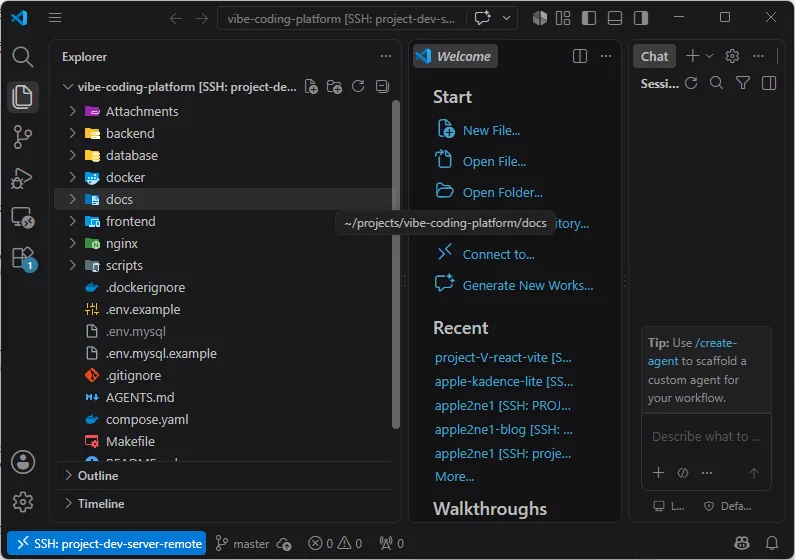Click the send arrow in chat input
Image resolution: width=795 pixels, height=560 pixels.
(754, 473)
